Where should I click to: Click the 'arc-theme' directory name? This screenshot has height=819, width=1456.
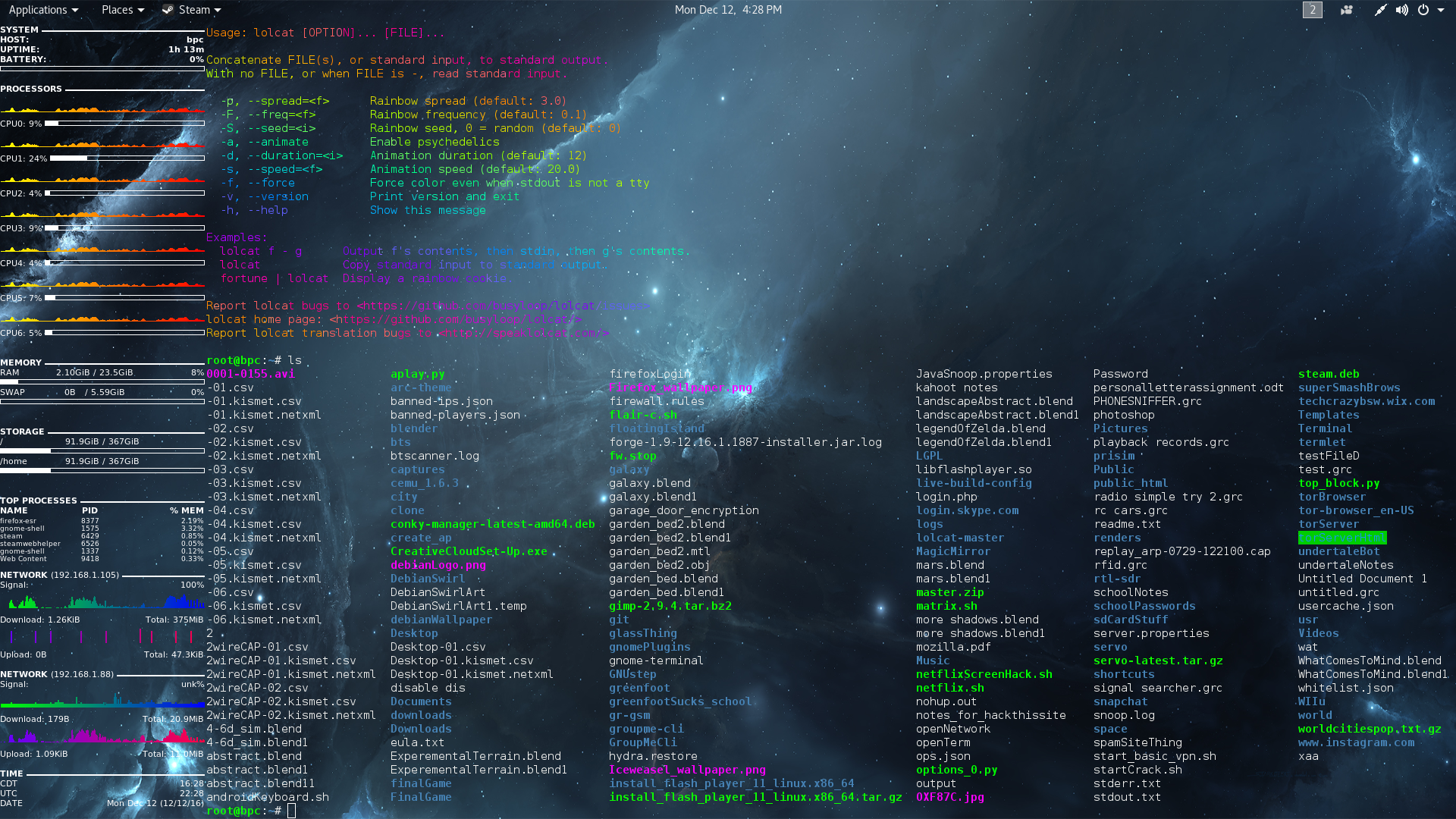[421, 388]
